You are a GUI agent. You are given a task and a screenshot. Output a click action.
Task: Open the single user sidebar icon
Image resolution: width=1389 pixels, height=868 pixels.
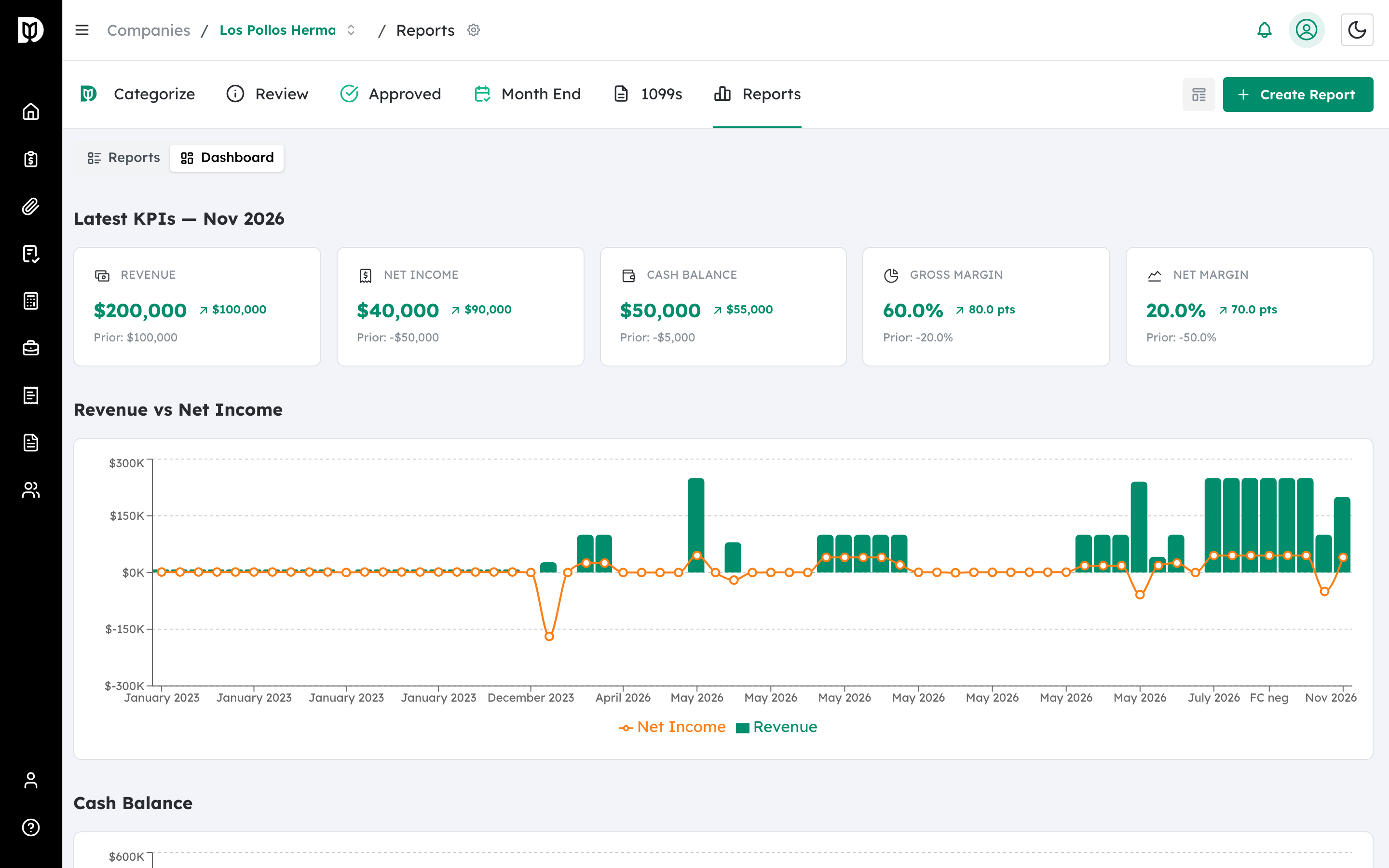click(x=30, y=780)
